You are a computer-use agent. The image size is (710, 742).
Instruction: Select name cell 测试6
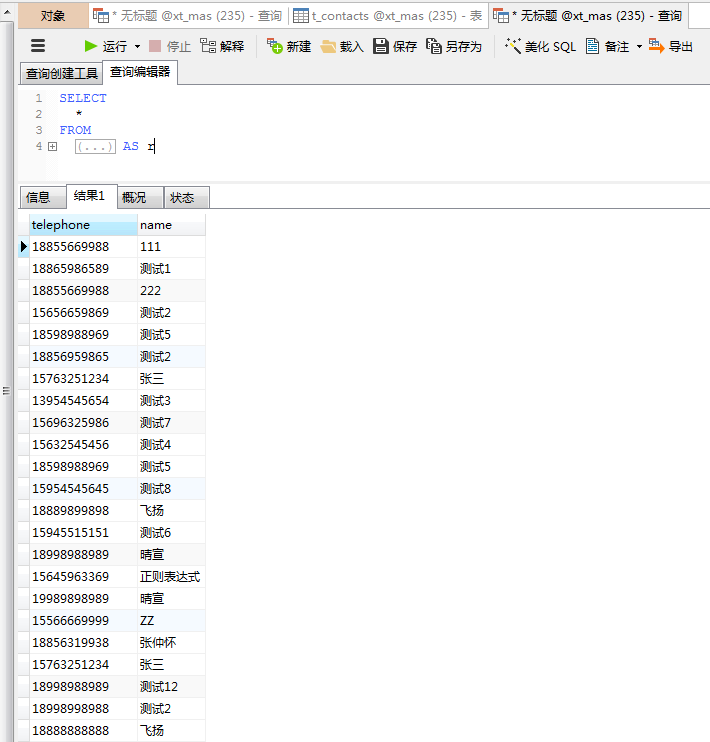[x=171, y=533]
